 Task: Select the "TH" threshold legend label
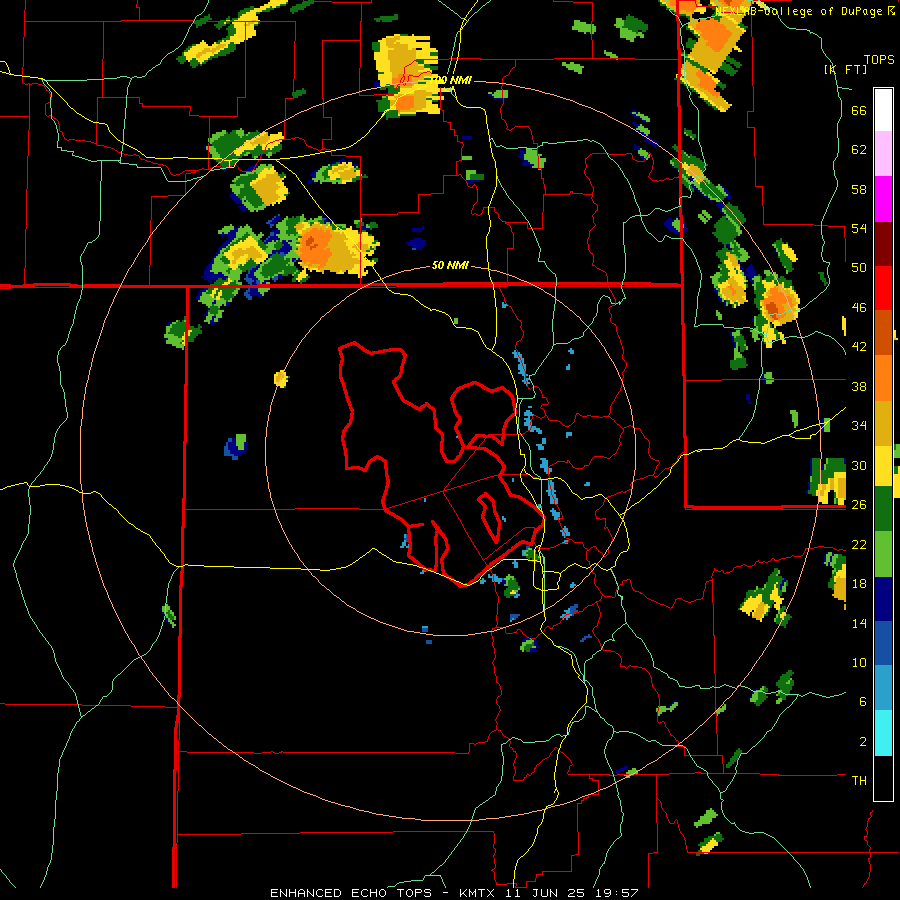[859, 781]
